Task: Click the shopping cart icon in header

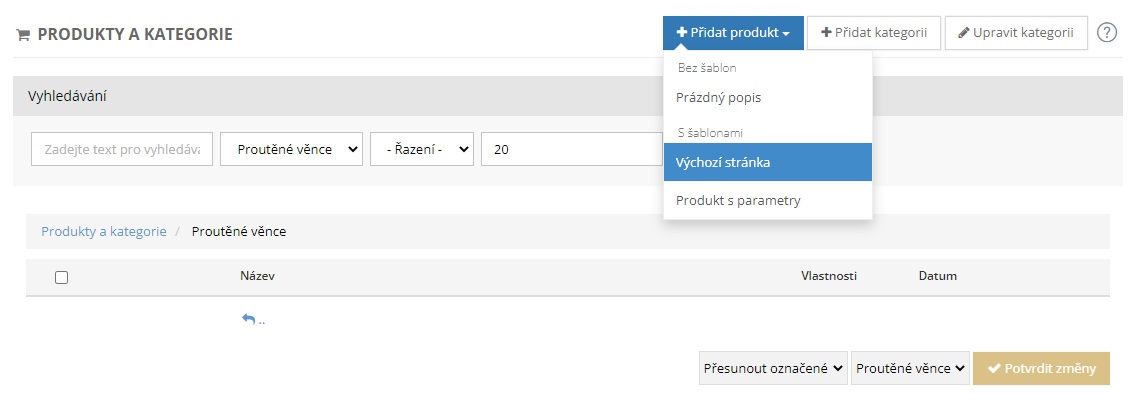Action: click(22, 35)
